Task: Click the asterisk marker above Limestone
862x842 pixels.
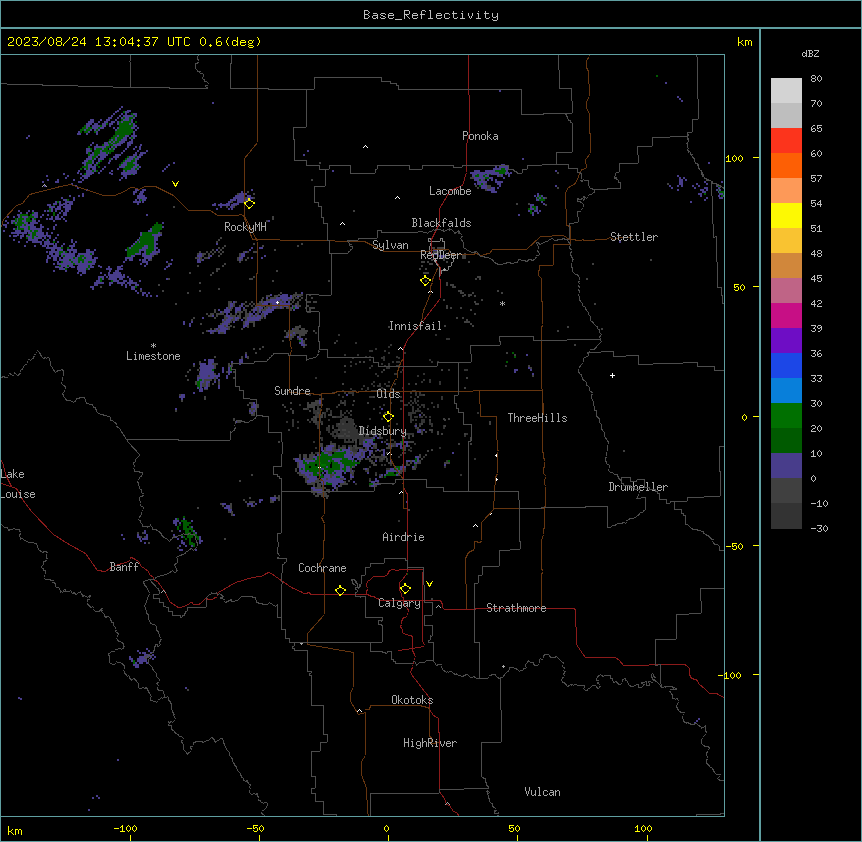Action: coord(153,346)
